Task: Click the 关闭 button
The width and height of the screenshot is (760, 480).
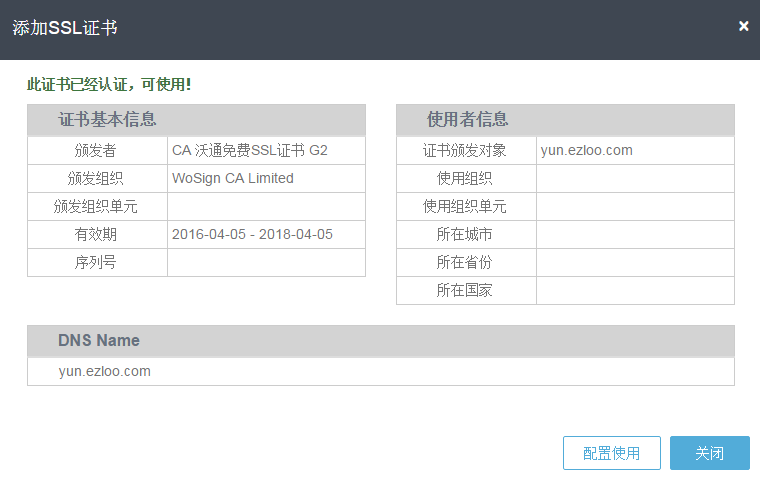Action: click(710, 453)
